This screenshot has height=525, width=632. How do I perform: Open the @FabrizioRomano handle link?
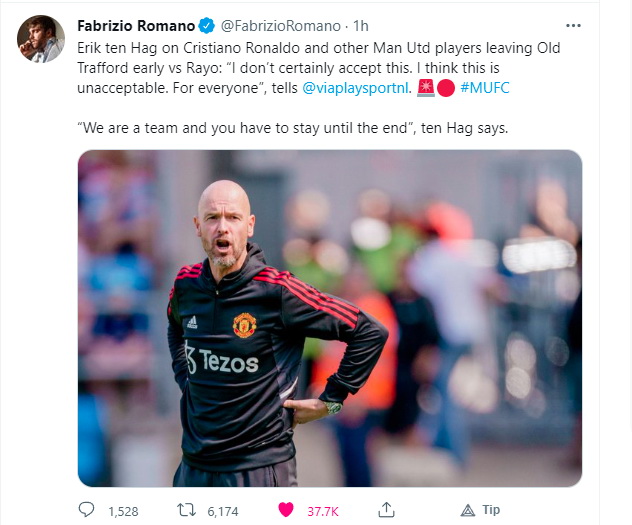[x=280, y=26]
